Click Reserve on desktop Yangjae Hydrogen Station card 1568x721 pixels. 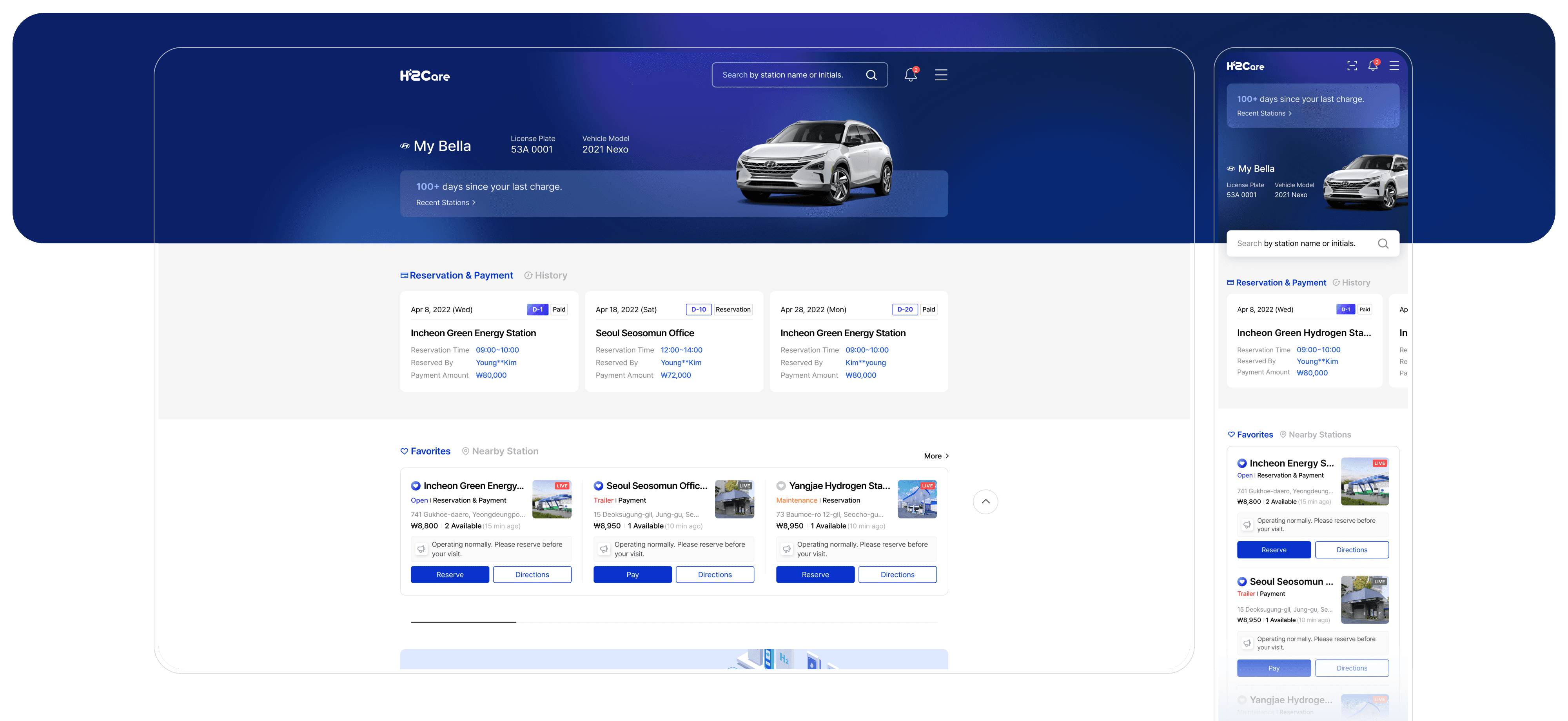[x=815, y=574]
